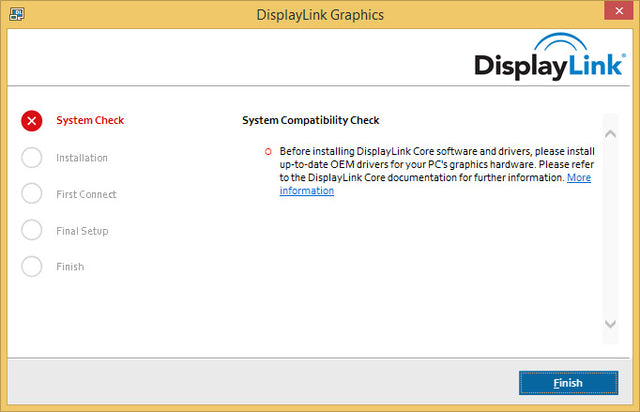Click the Installation step circle
This screenshot has height=412, width=640.
point(31,157)
